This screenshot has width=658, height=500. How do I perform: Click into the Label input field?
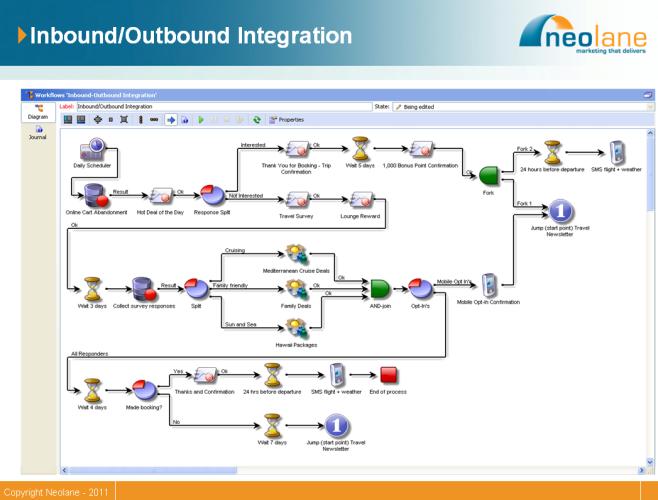pos(222,106)
